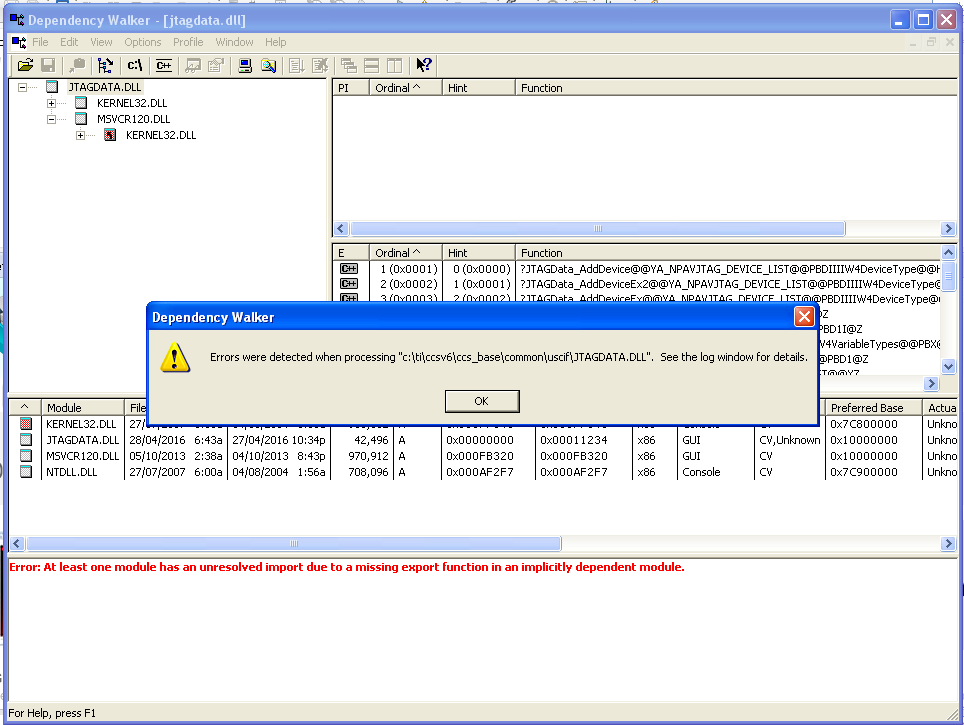Select JTAGDATA.DLL label in the dependency tree
The height and width of the screenshot is (725, 964).
click(105, 87)
